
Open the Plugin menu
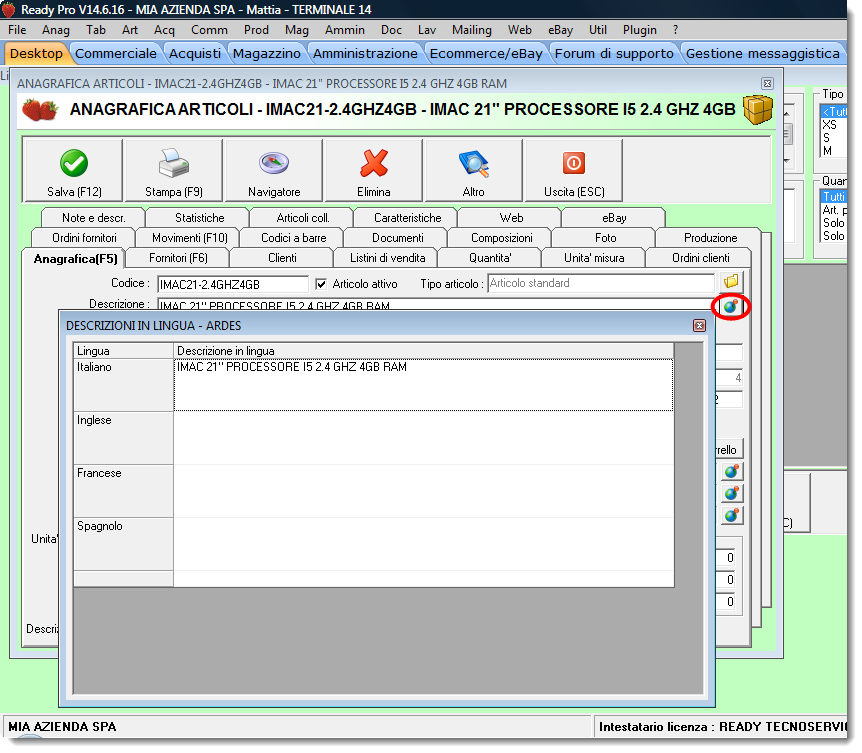pyautogui.click(x=639, y=30)
